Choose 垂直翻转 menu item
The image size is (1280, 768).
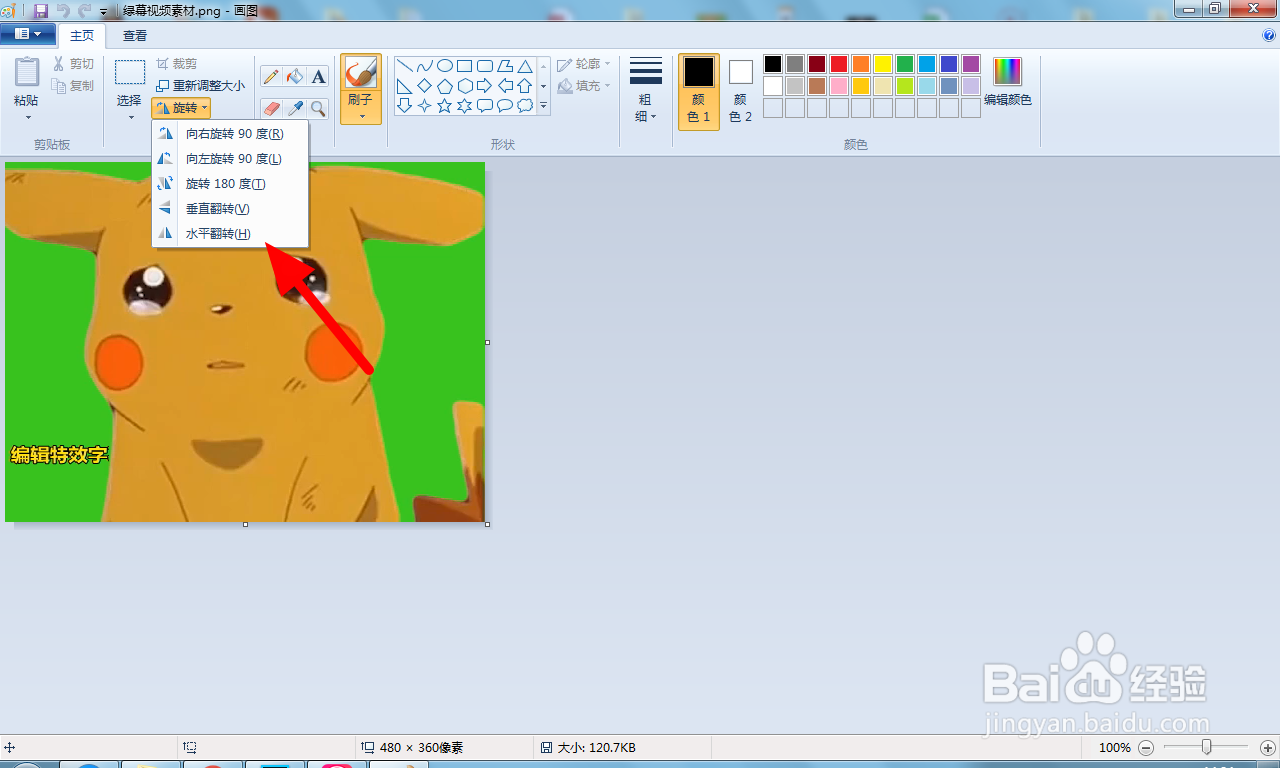(x=230, y=208)
